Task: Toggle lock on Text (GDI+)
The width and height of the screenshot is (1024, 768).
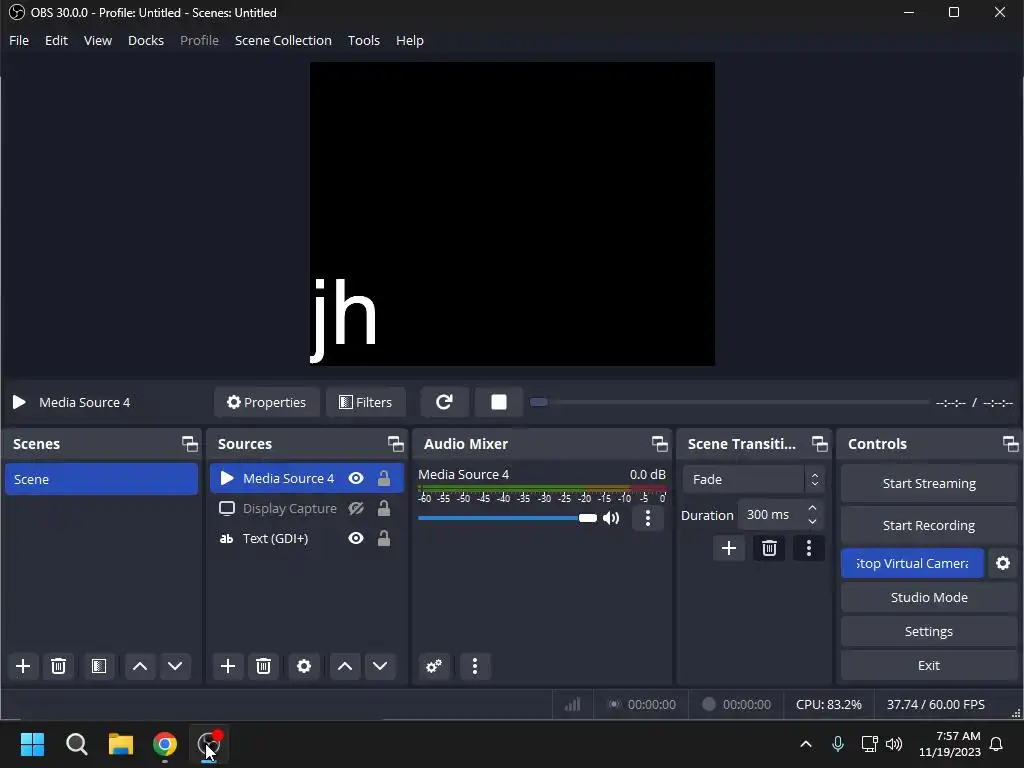Action: [384, 538]
